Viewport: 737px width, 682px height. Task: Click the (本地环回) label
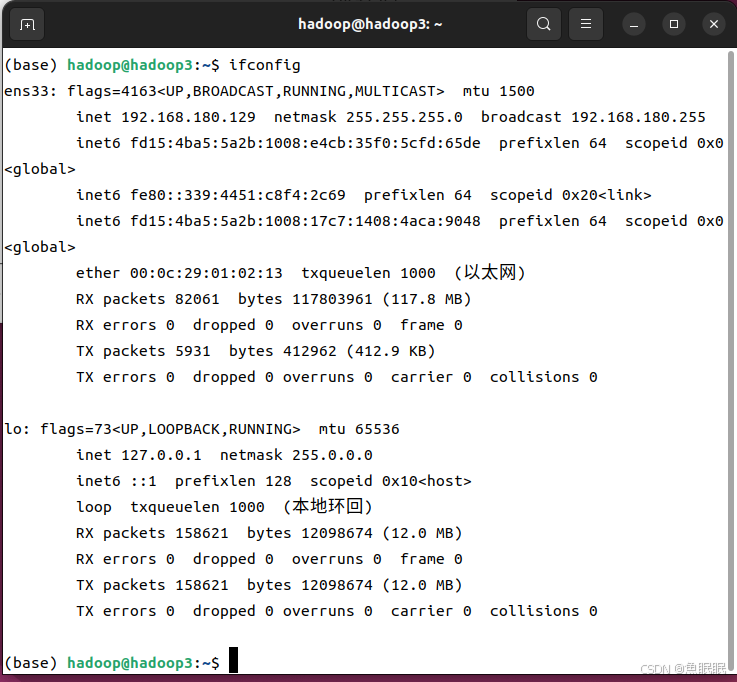pos(328,506)
